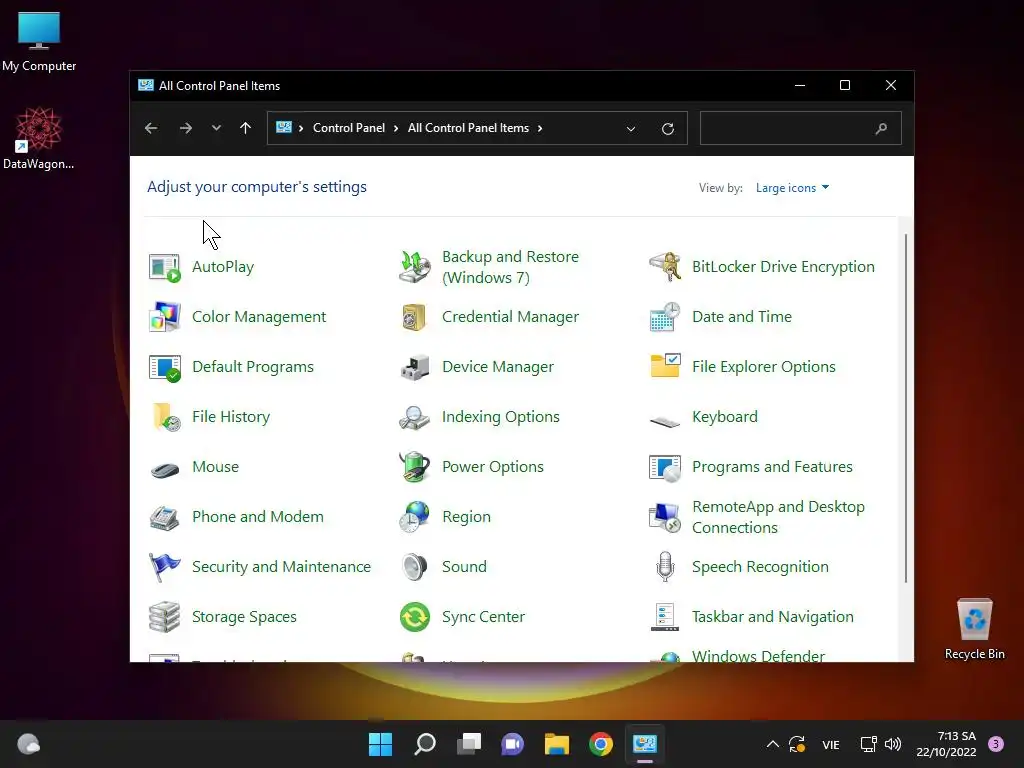The width and height of the screenshot is (1024, 768).
Task: Click the search magnifier icon in search box
Action: [x=881, y=129]
